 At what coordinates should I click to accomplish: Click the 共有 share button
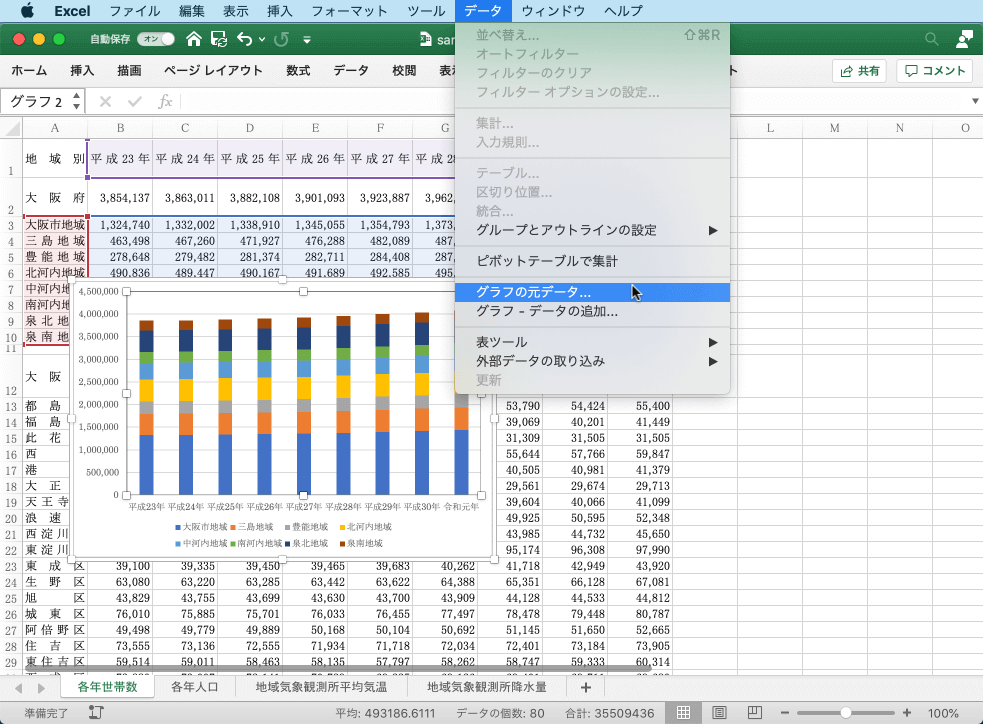[859, 71]
